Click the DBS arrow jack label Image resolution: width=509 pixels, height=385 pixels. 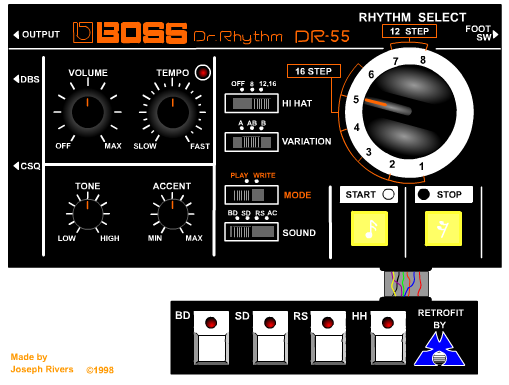[x=27, y=79]
